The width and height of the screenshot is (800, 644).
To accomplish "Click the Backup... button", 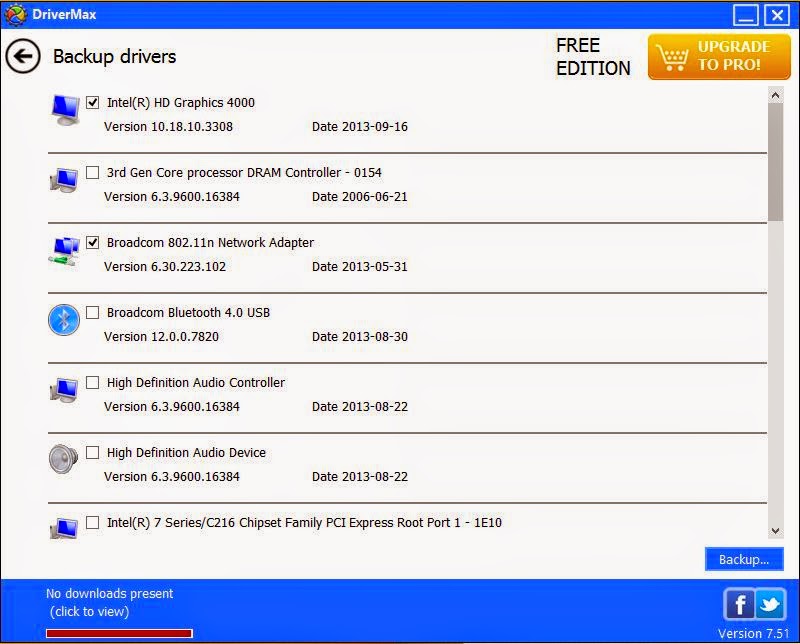I will [744, 559].
